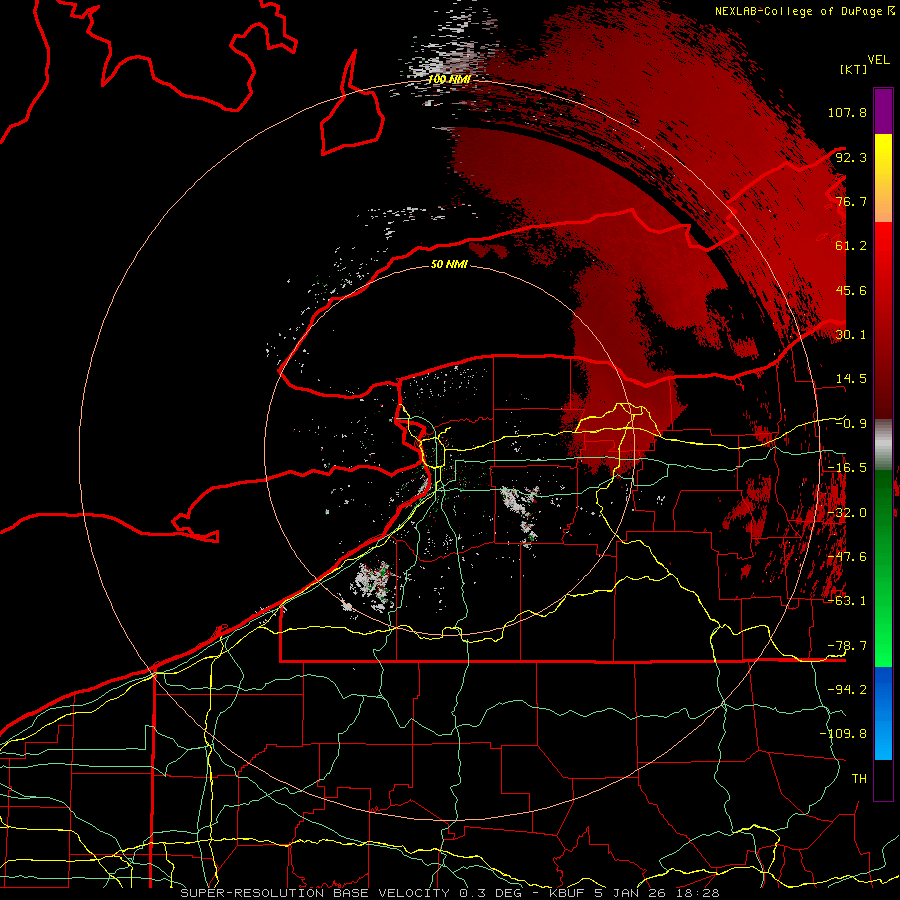The width and height of the screenshot is (900, 900).
Task: Click the blue color bar segment
Action: (x=883, y=713)
